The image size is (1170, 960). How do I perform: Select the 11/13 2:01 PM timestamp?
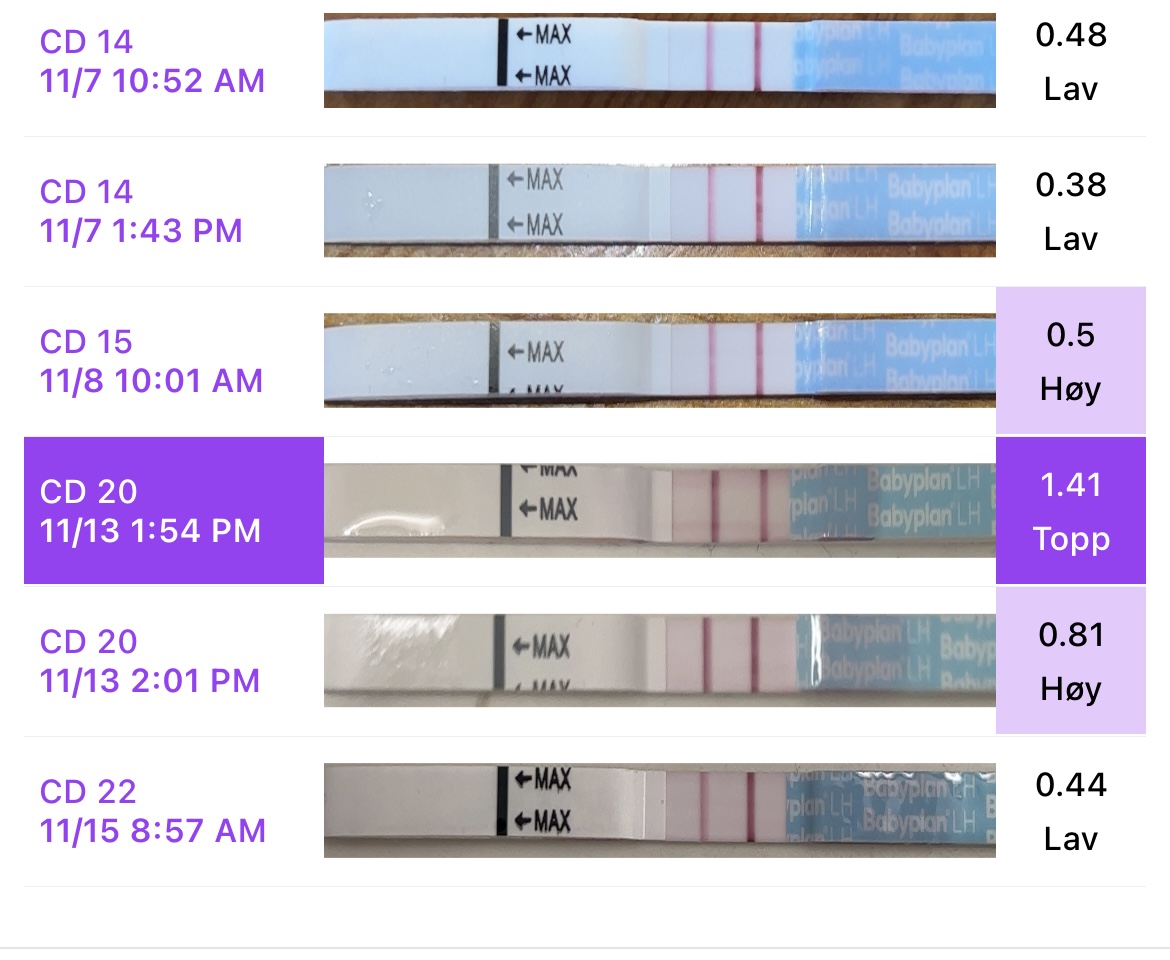click(150, 681)
